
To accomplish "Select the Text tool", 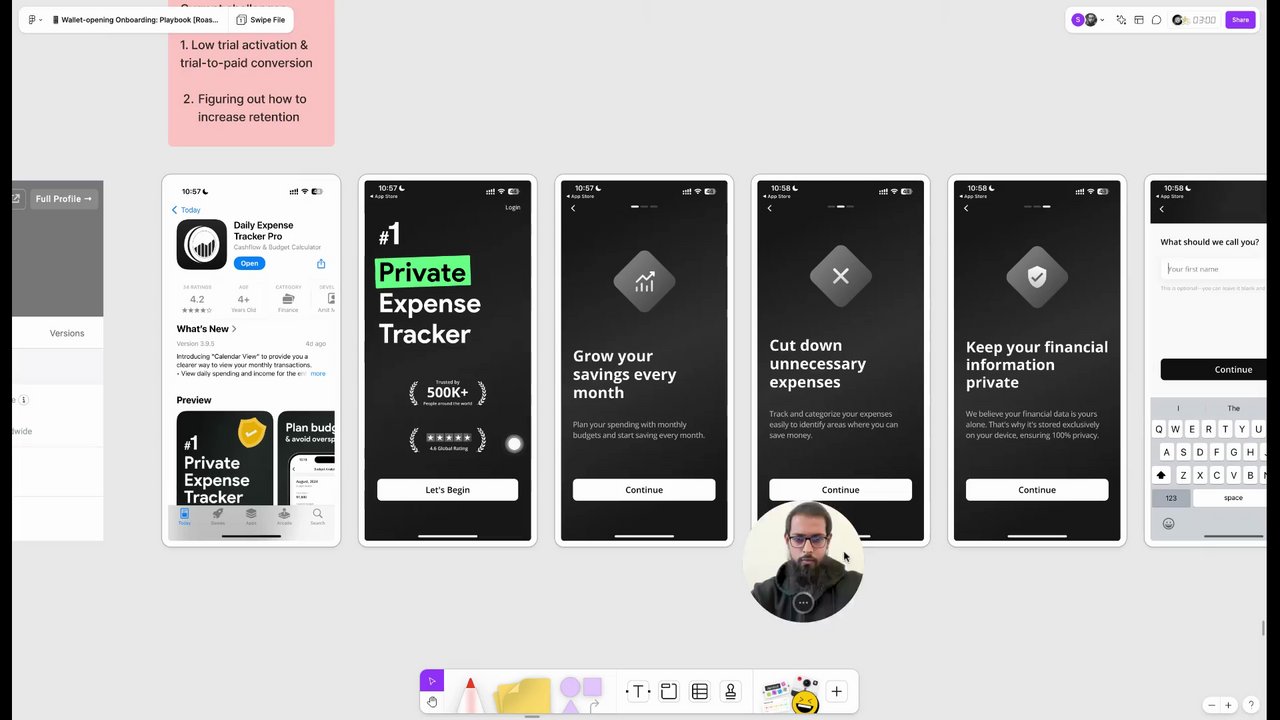I will pyautogui.click(x=637, y=691).
